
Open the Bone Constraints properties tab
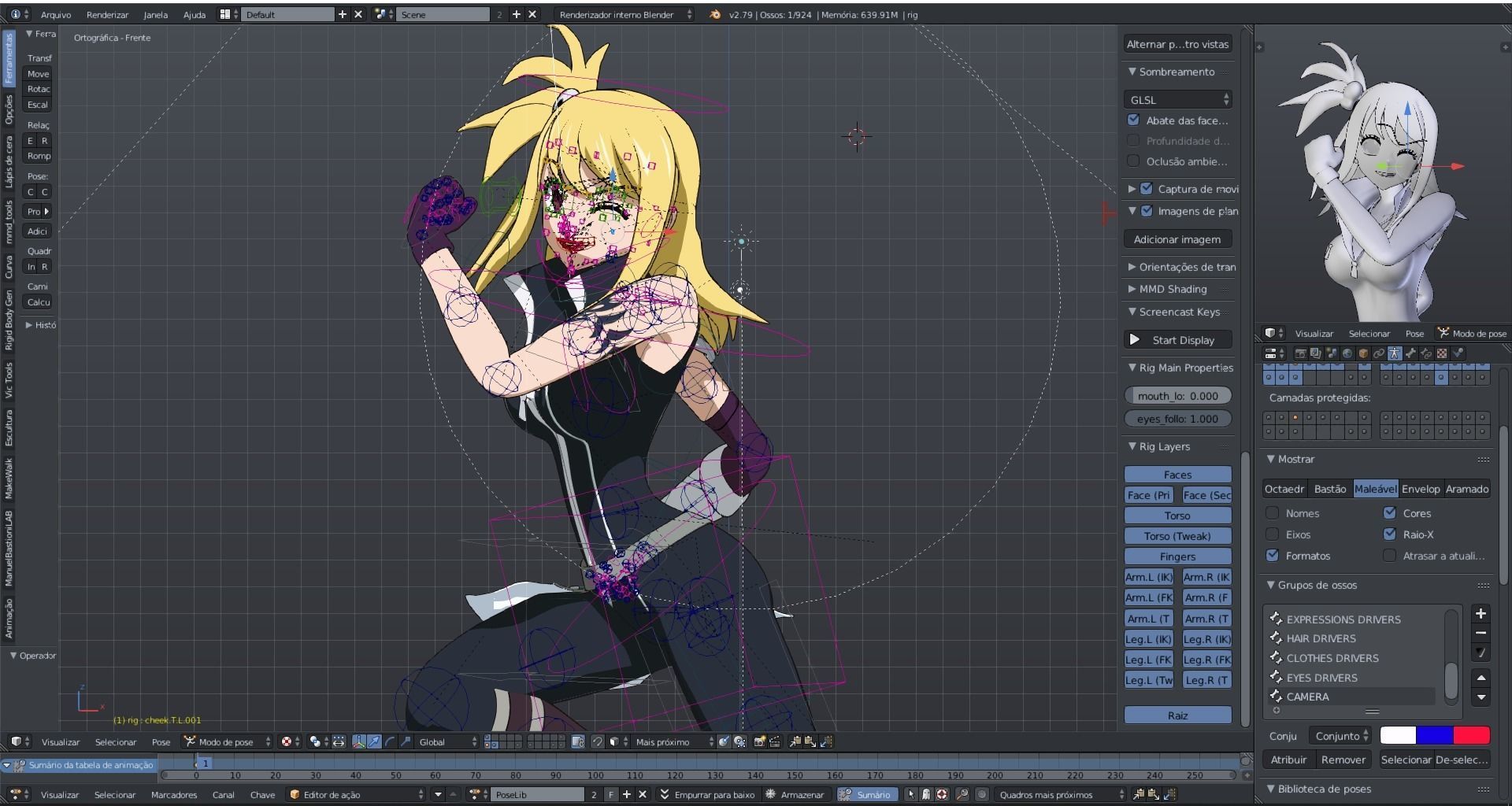coord(1426,353)
